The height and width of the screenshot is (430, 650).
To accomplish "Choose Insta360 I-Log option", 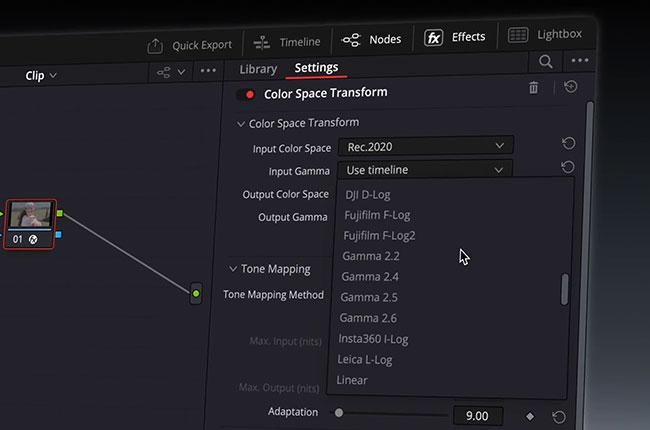I will tap(373, 339).
